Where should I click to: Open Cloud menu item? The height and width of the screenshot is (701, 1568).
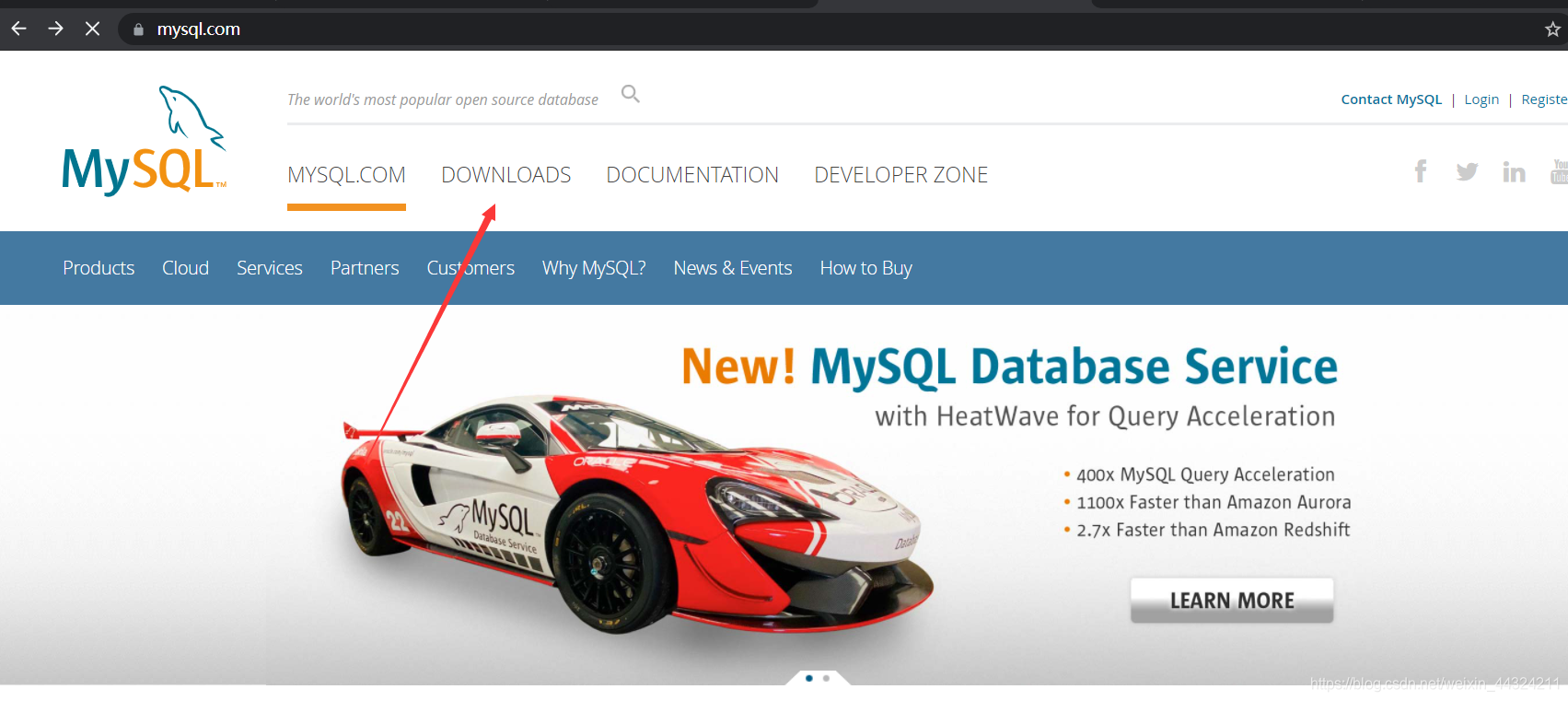(x=185, y=268)
